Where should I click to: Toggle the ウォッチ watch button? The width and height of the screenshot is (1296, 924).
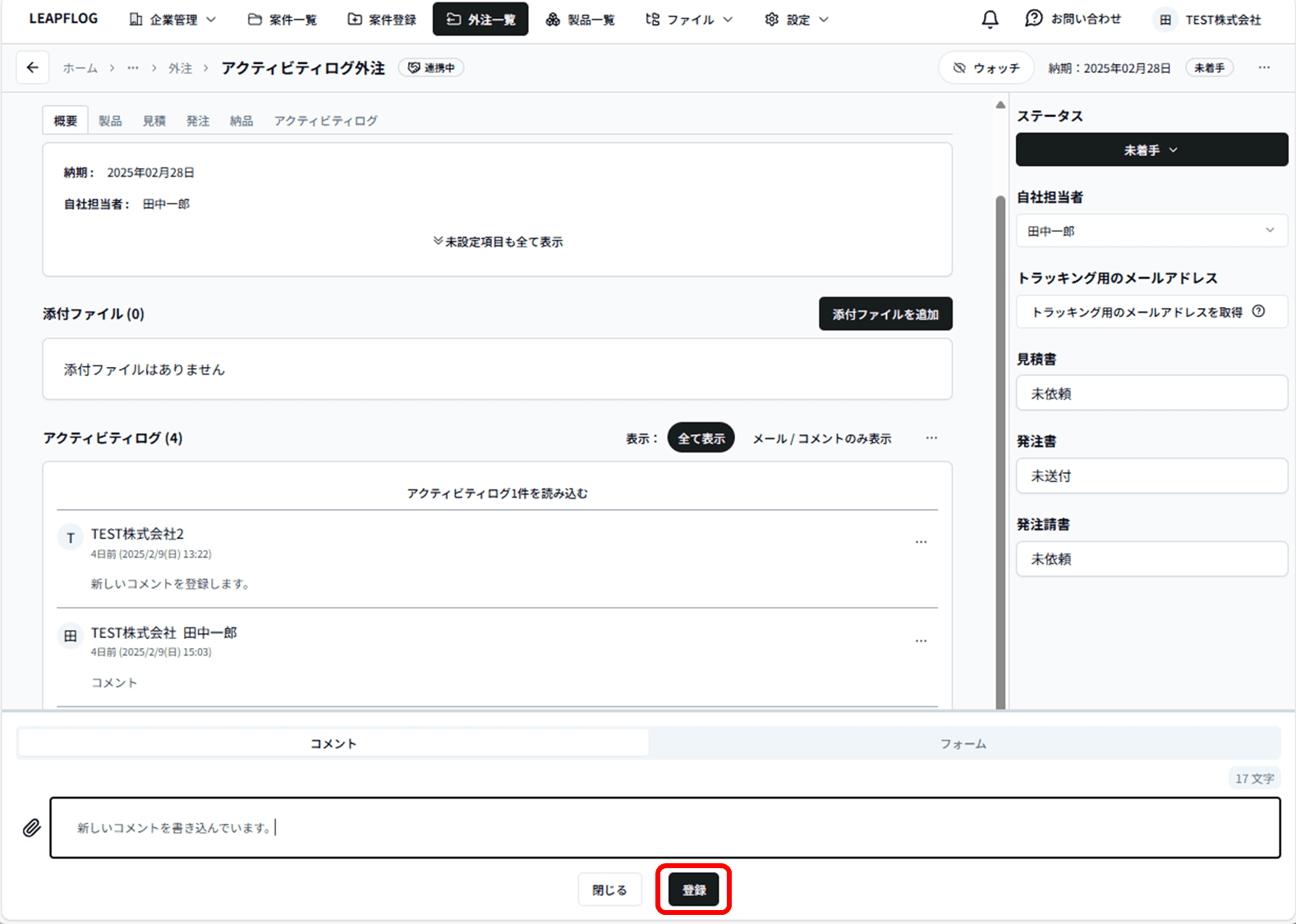coord(986,68)
